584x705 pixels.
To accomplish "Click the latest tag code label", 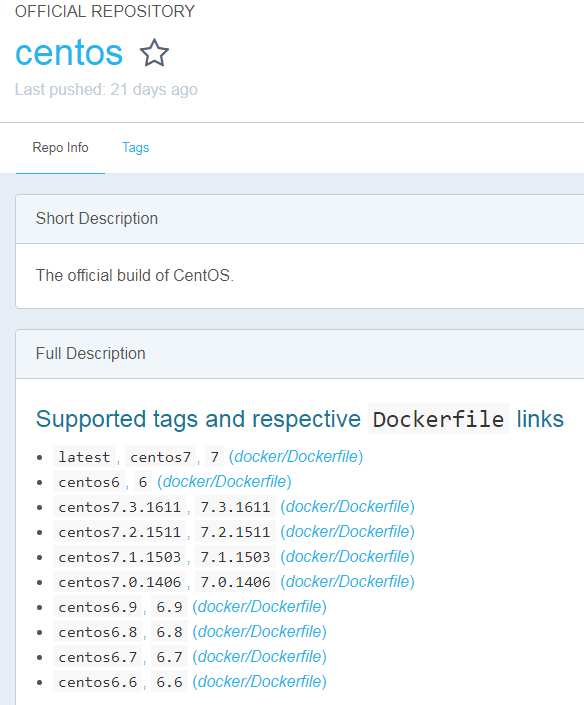I will [x=84, y=457].
